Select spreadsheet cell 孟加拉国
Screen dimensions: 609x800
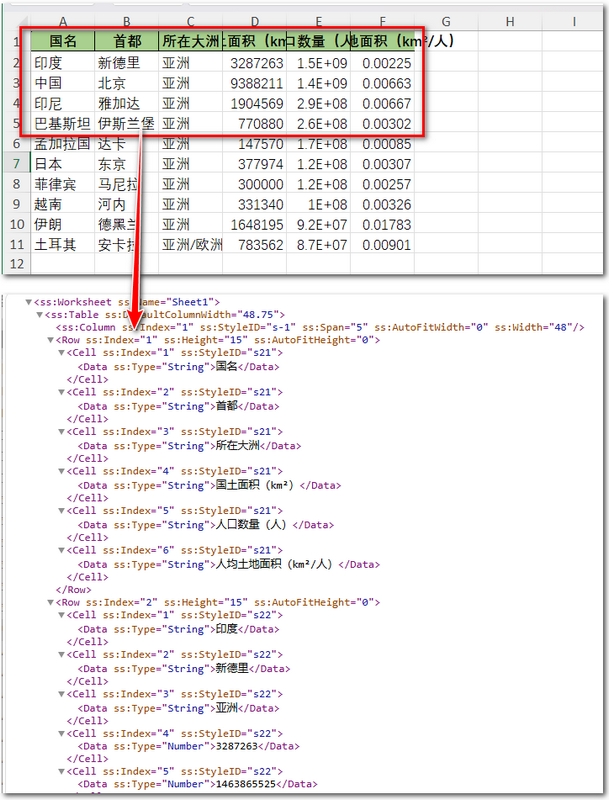(x=63, y=144)
